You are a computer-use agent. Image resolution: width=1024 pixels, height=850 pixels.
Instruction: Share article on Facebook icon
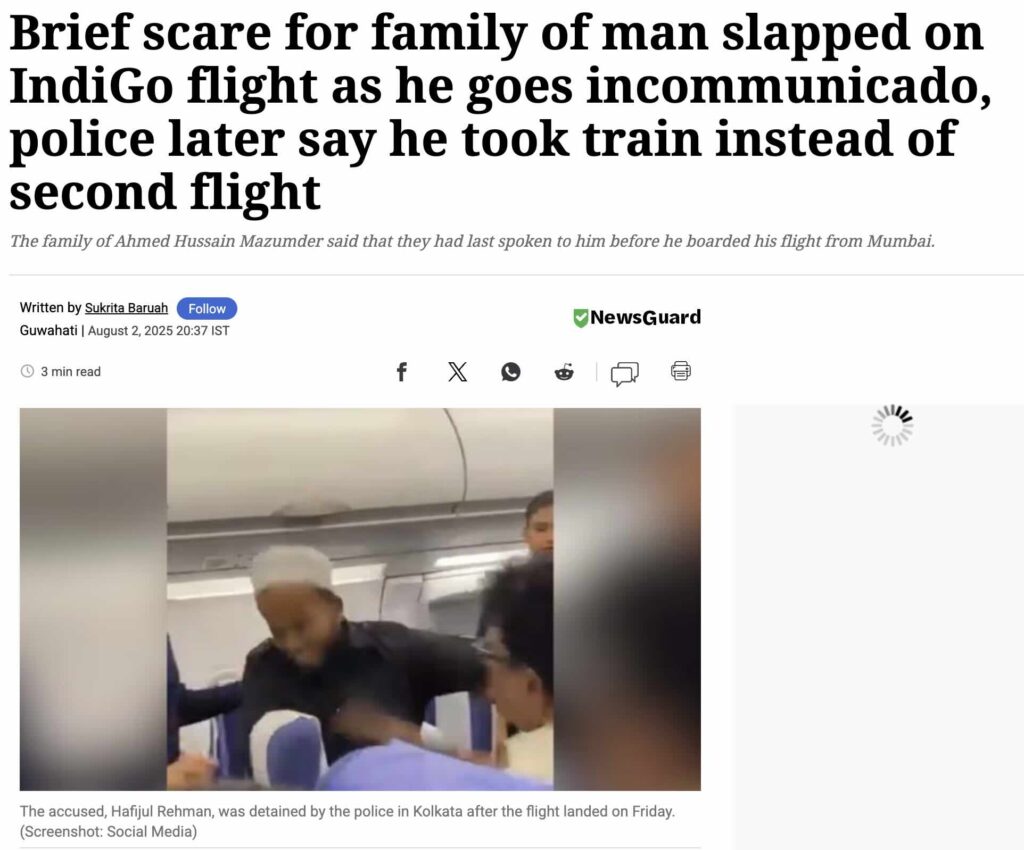[402, 372]
